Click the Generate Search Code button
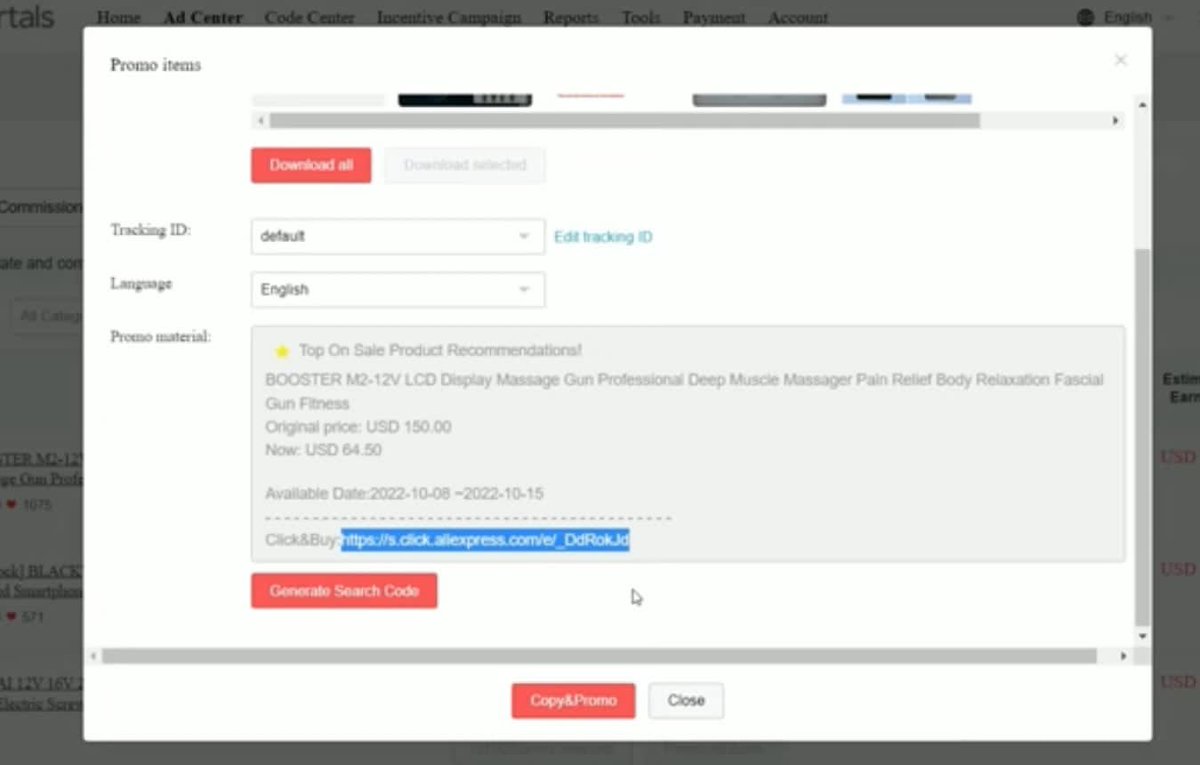The image size is (1200, 765). (344, 590)
